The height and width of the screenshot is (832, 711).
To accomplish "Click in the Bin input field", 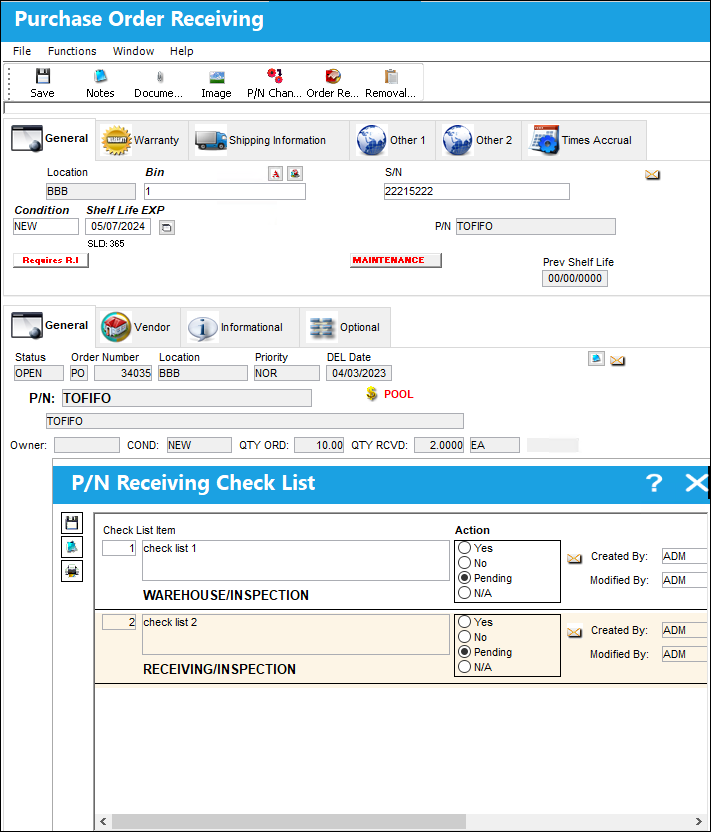I will 225,192.
